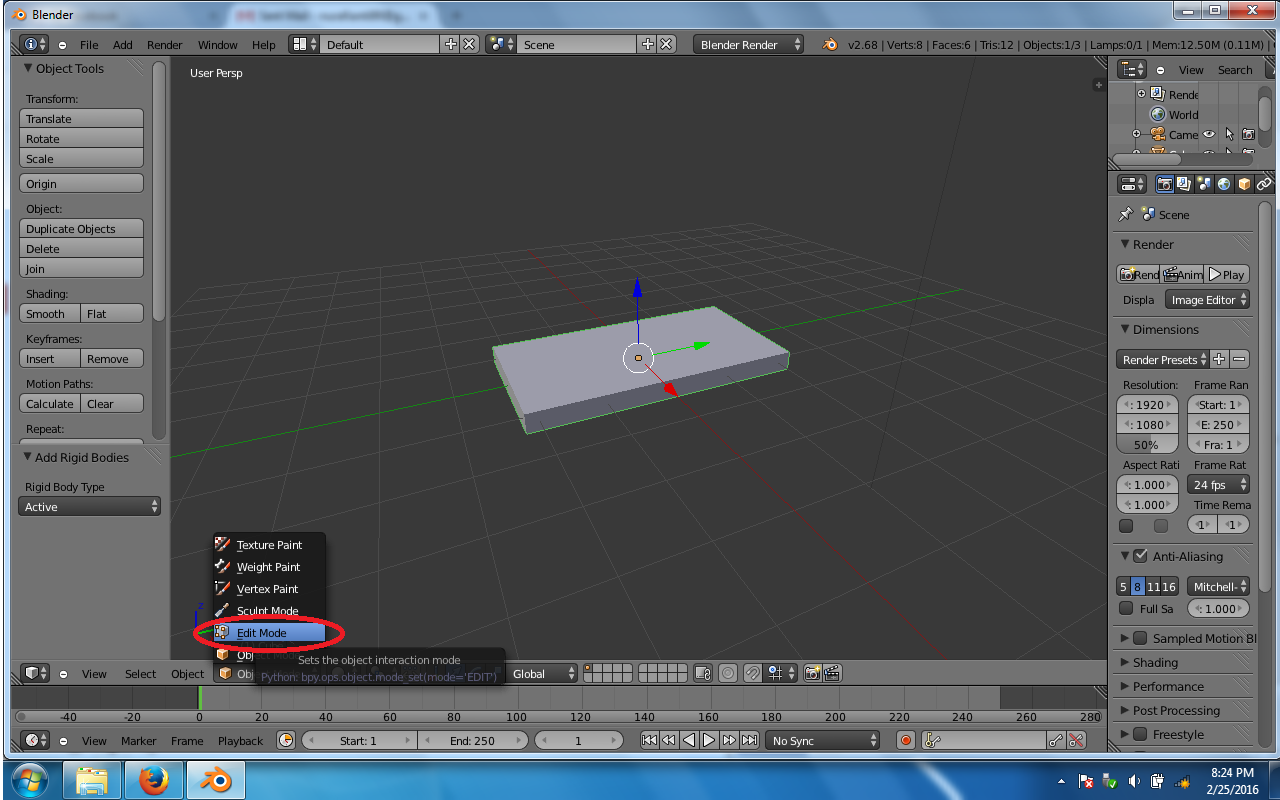The height and width of the screenshot is (800, 1280).
Task: Play animation forward in timeline
Action: coord(709,740)
